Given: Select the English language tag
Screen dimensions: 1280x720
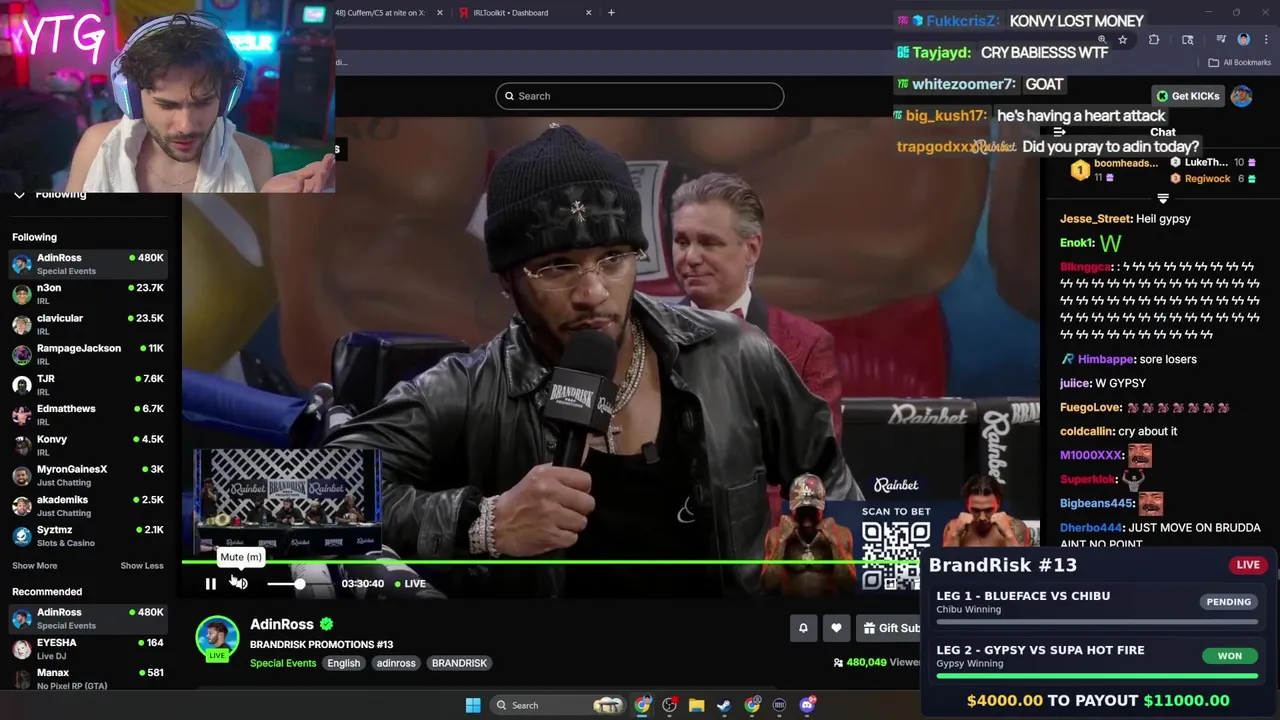Looking at the screenshot, I should click(x=343, y=663).
